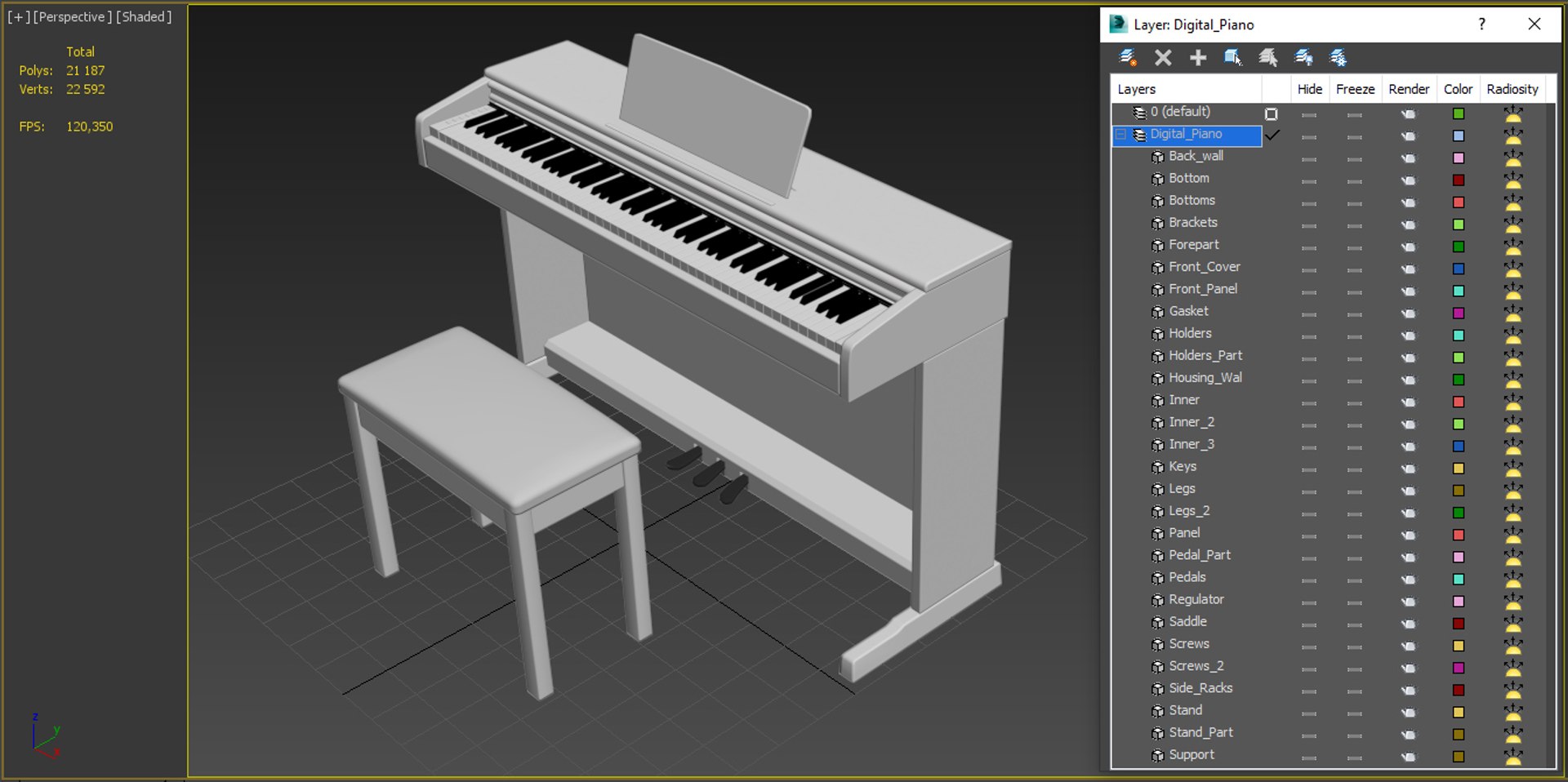Toggle Freeze for the Legs object
Viewport: 1568px width, 782px height.
coord(1355,491)
